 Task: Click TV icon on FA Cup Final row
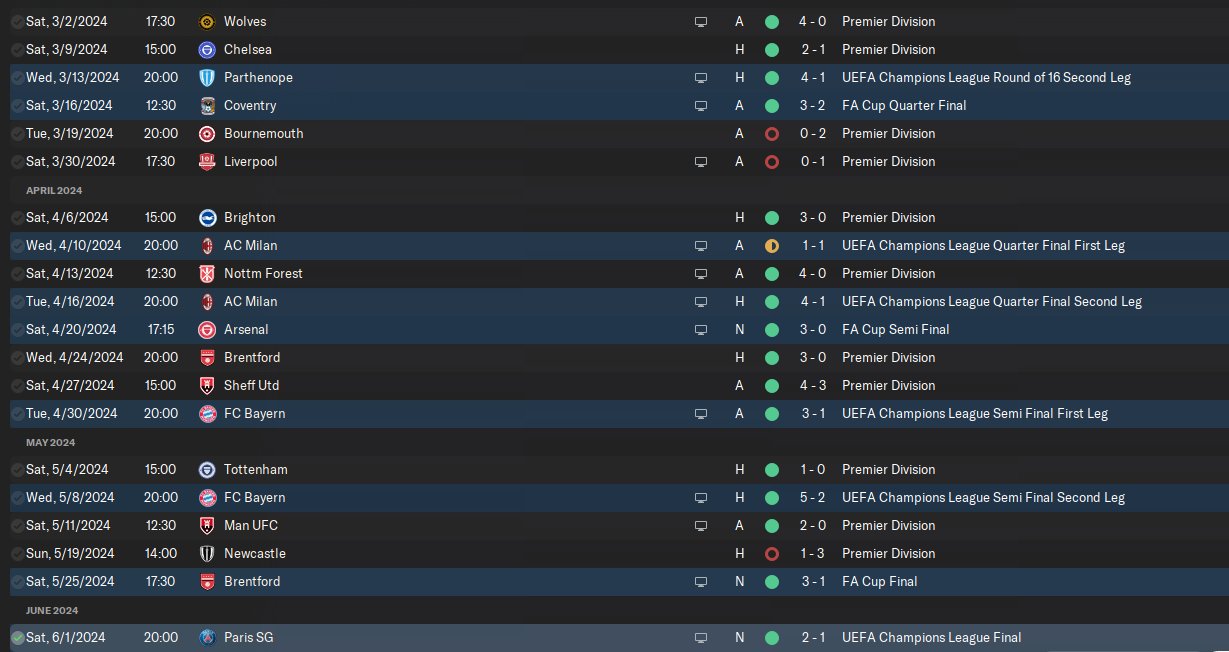701,581
